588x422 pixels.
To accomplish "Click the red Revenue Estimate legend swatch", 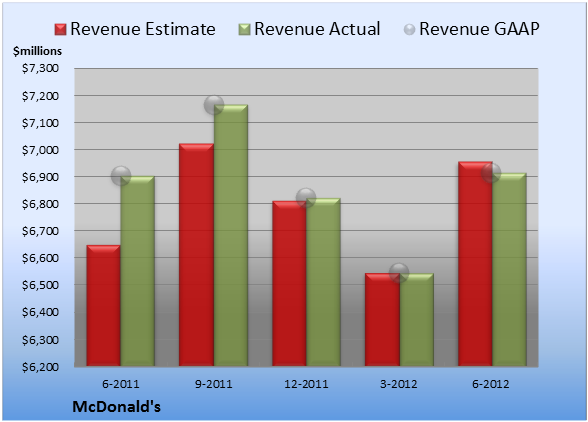I will point(60,30).
